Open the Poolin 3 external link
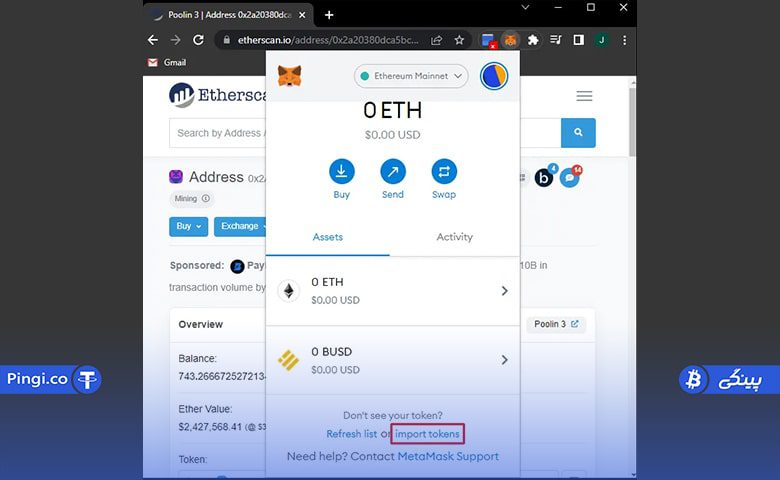 (556, 324)
